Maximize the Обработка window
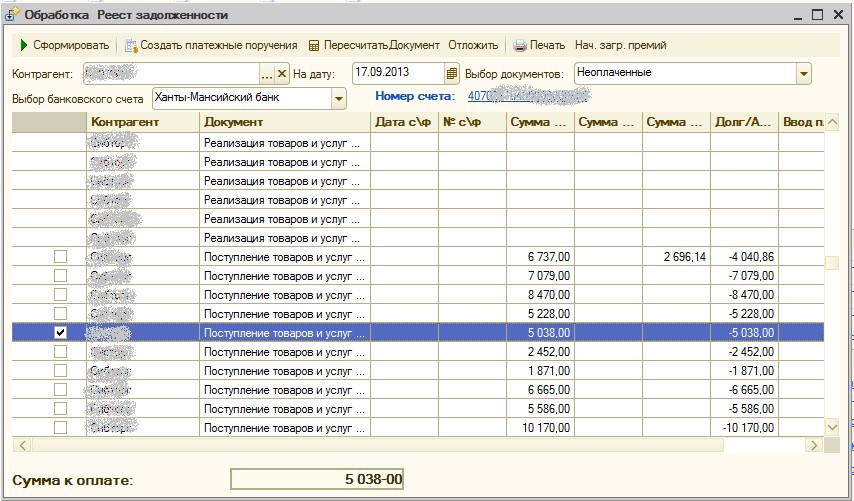The image size is (854, 501). point(818,15)
